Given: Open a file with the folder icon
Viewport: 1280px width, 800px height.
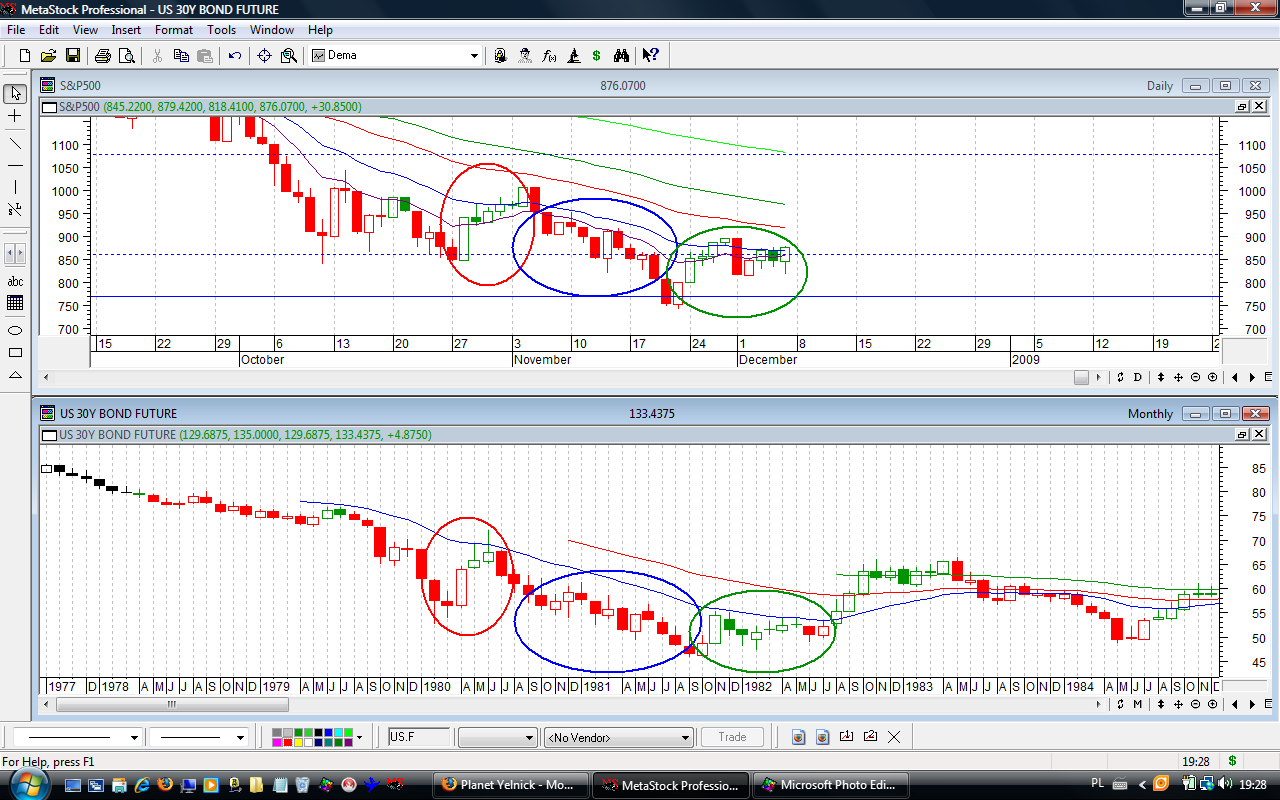Looking at the screenshot, I should 49,56.
